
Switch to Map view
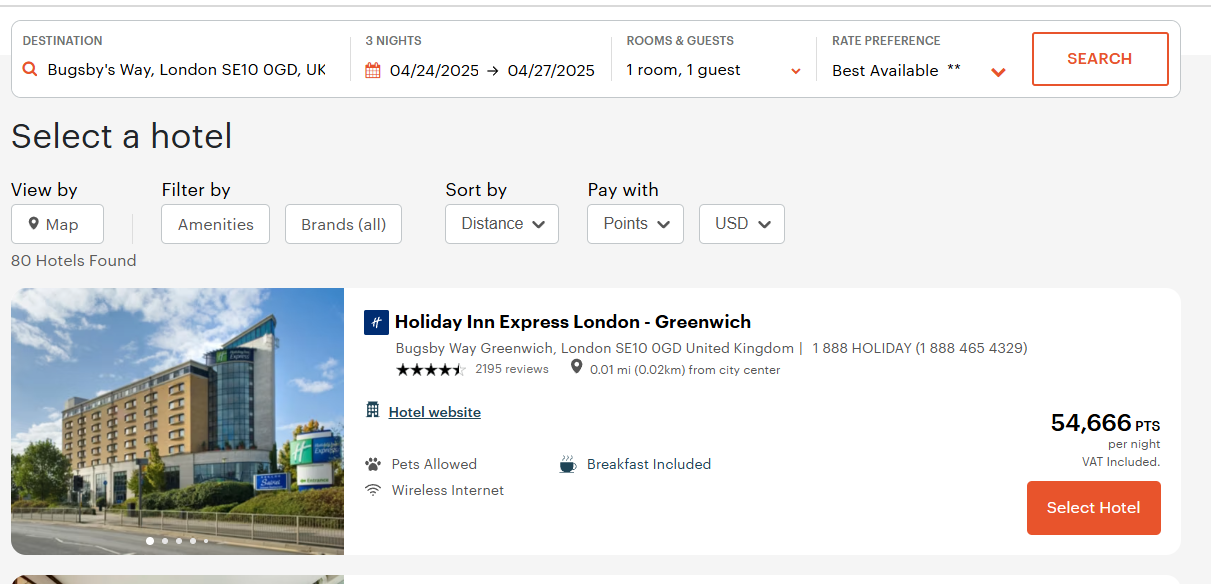tap(57, 224)
